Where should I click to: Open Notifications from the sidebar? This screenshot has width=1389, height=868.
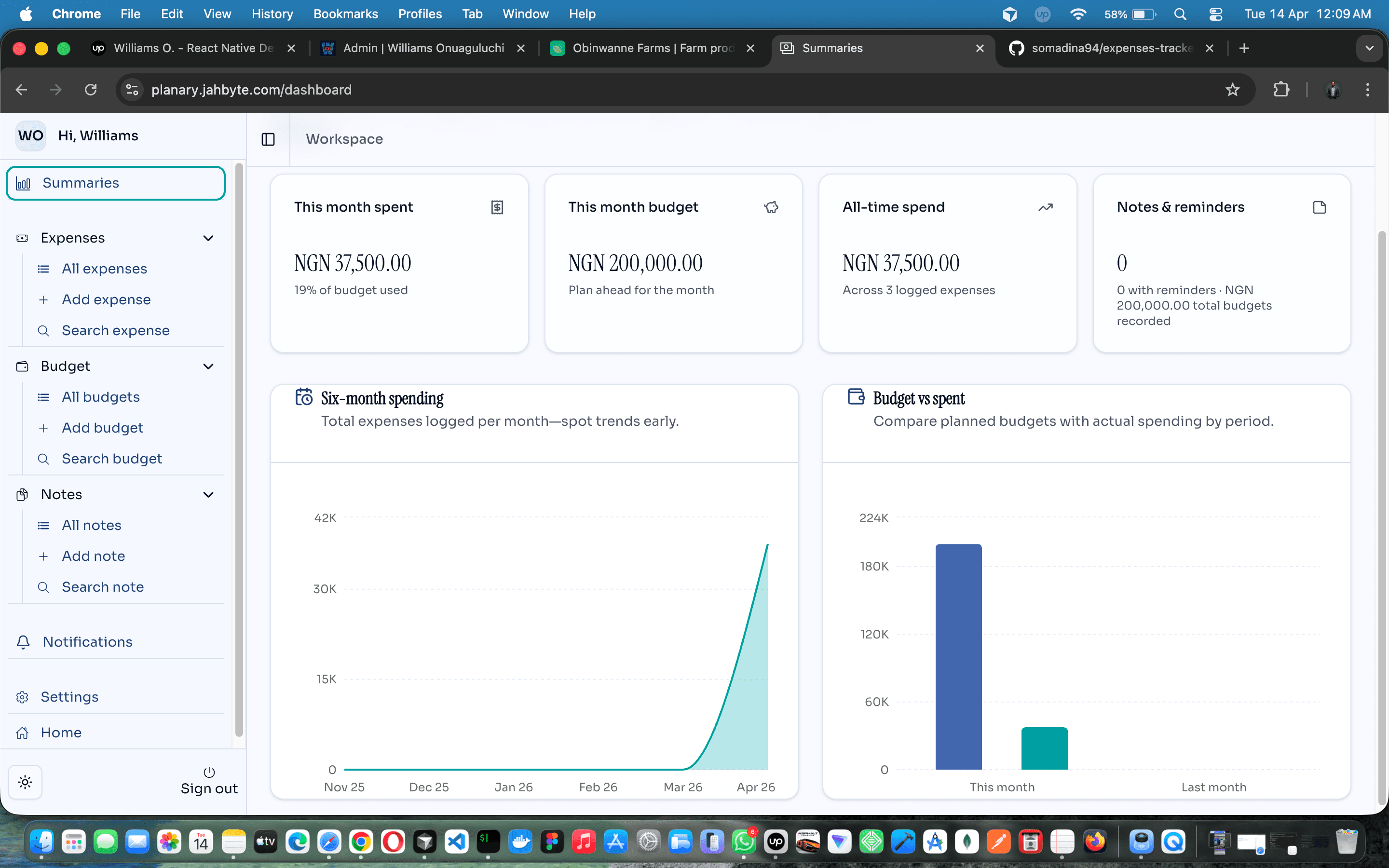click(87, 642)
